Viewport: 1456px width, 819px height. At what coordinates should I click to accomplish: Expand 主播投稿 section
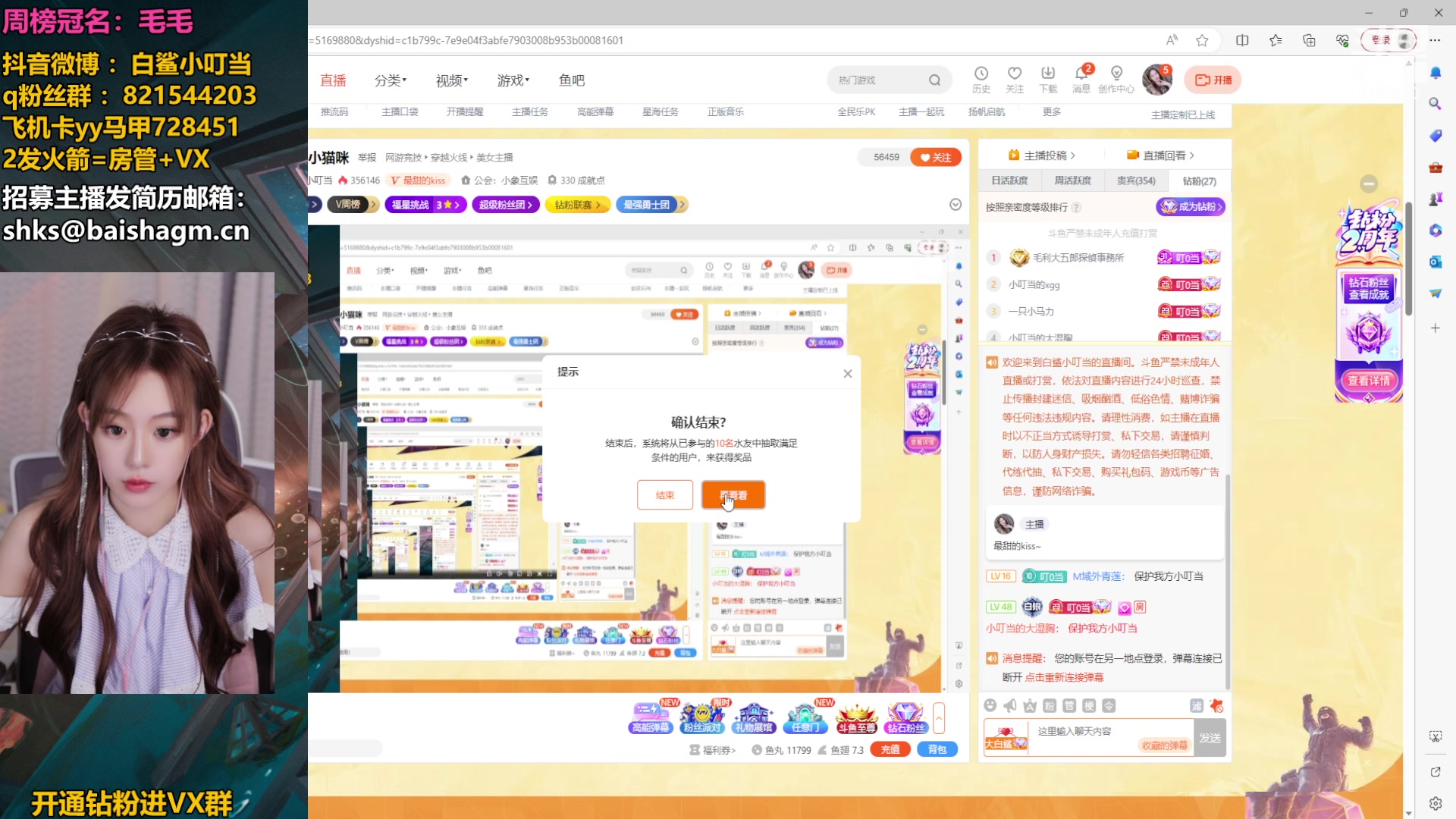(1041, 155)
